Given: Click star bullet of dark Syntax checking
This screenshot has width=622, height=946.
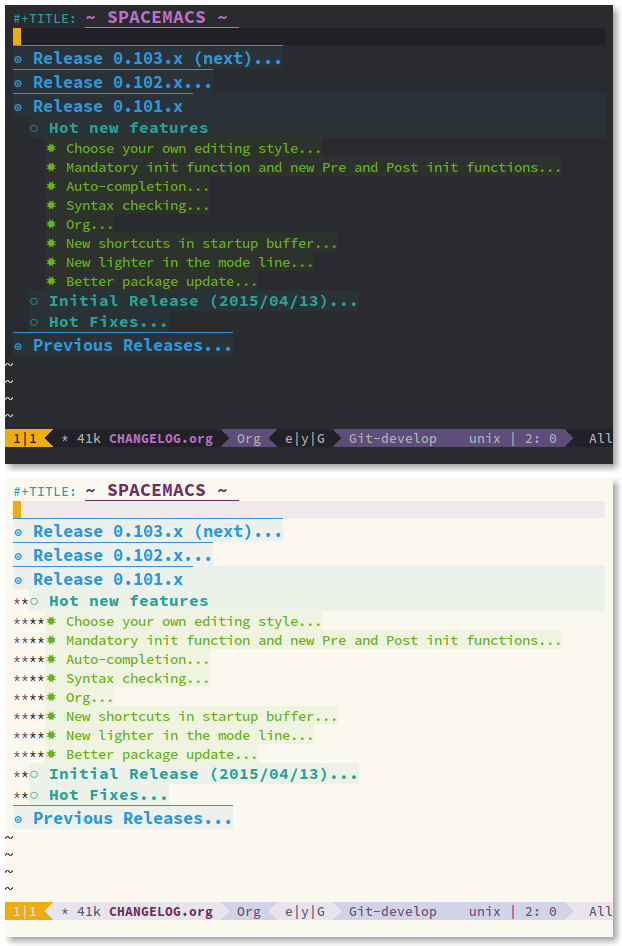Looking at the screenshot, I should point(51,205).
